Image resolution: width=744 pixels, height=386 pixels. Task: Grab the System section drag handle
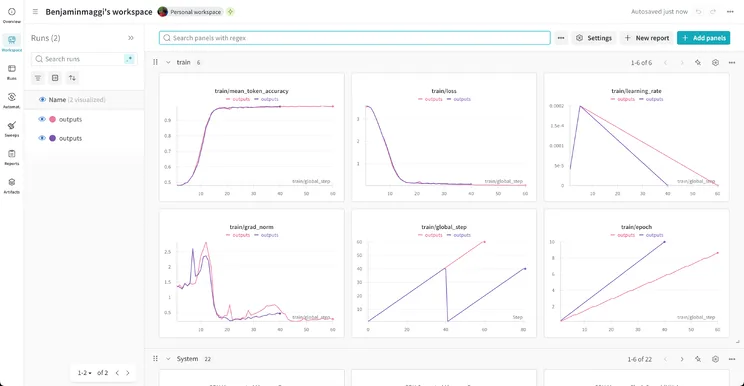tap(155, 359)
